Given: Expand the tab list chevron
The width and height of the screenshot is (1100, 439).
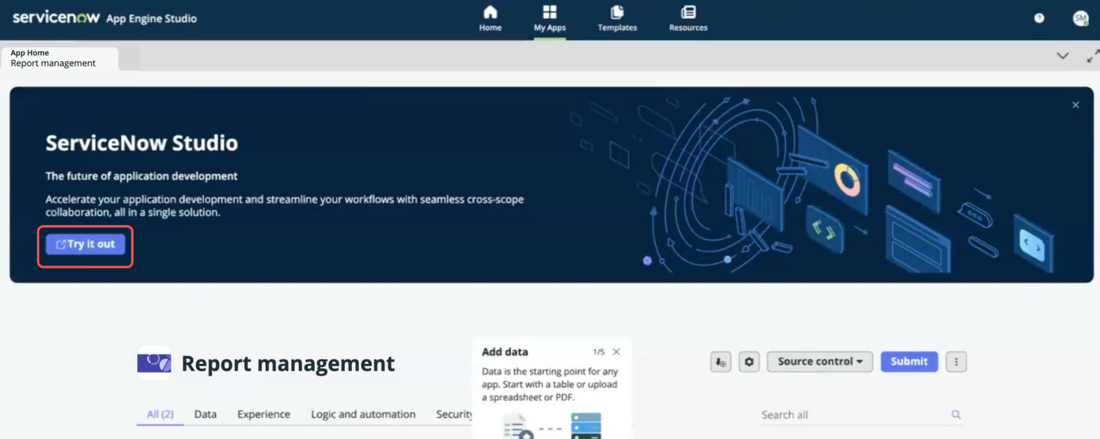Looking at the screenshot, I should tap(1063, 56).
